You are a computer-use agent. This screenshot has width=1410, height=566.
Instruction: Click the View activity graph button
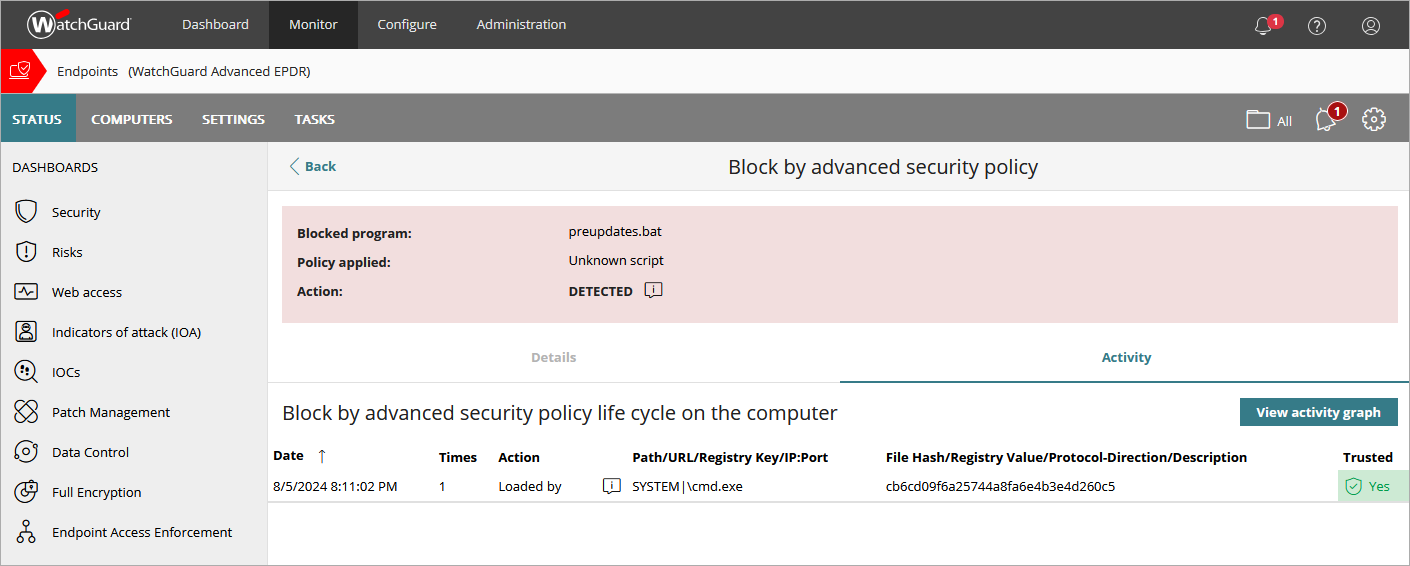(x=1318, y=412)
